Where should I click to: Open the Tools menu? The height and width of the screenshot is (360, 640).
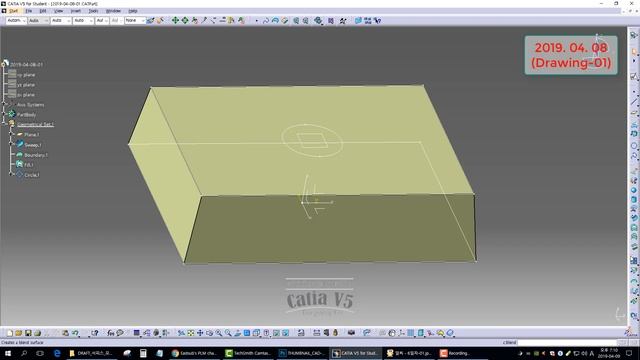point(93,11)
